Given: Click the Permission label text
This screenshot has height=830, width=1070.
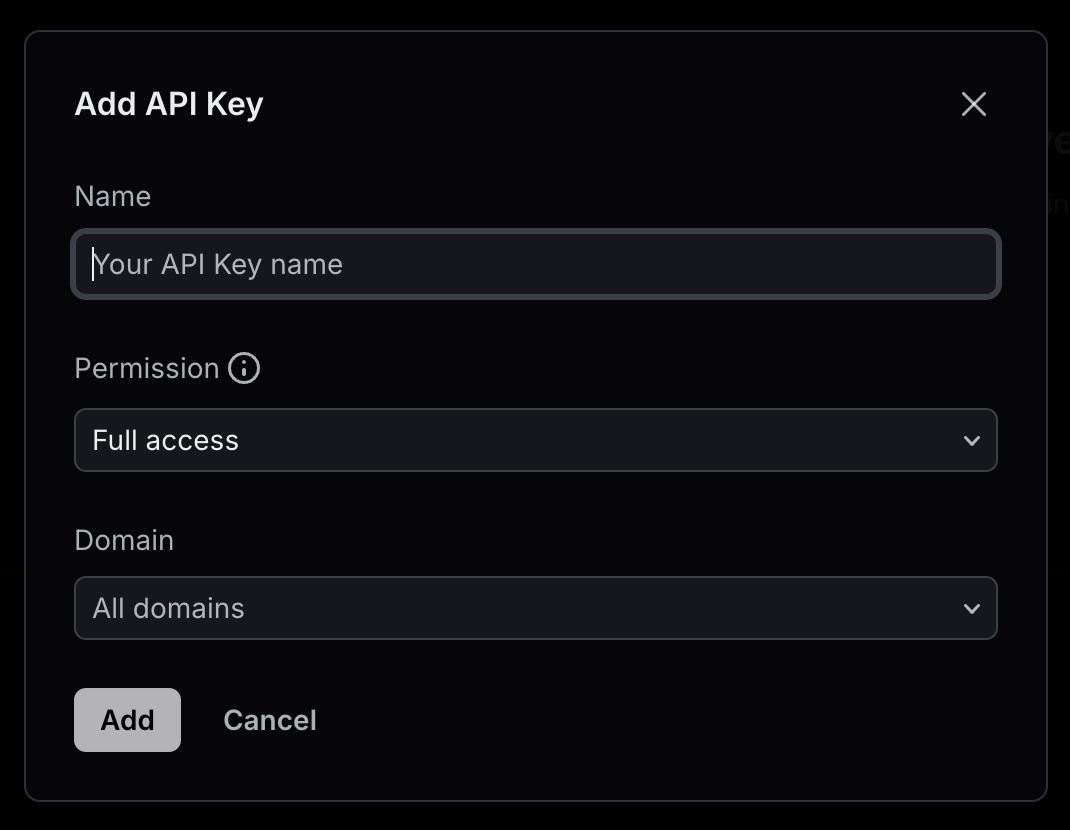Looking at the screenshot, I should tap(147, 369).
